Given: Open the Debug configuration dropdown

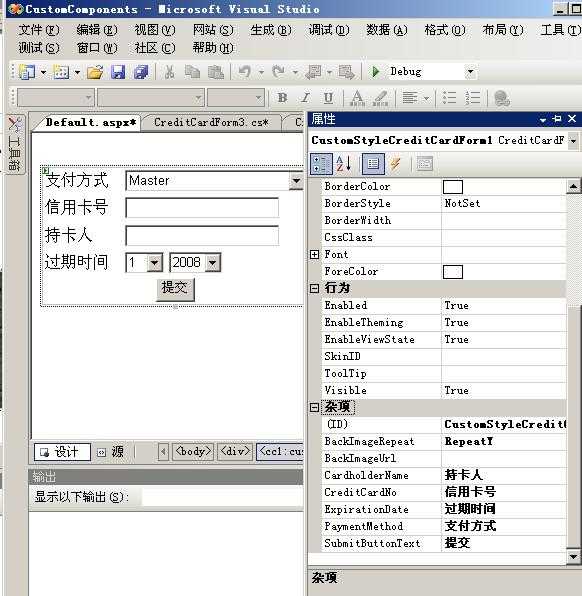Looking at the screenshot, I should click(x=470, y=71).
